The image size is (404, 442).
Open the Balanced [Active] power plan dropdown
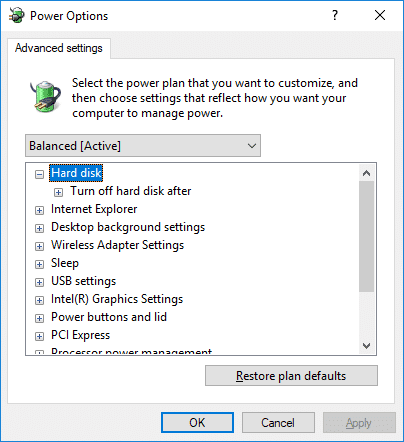[x=143, y=146]
